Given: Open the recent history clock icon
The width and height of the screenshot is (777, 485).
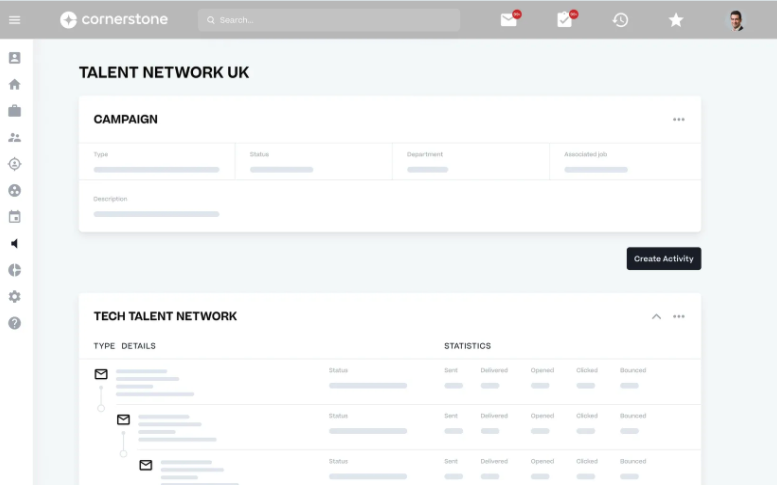Looking at the screenshot, I should (620, 20).
